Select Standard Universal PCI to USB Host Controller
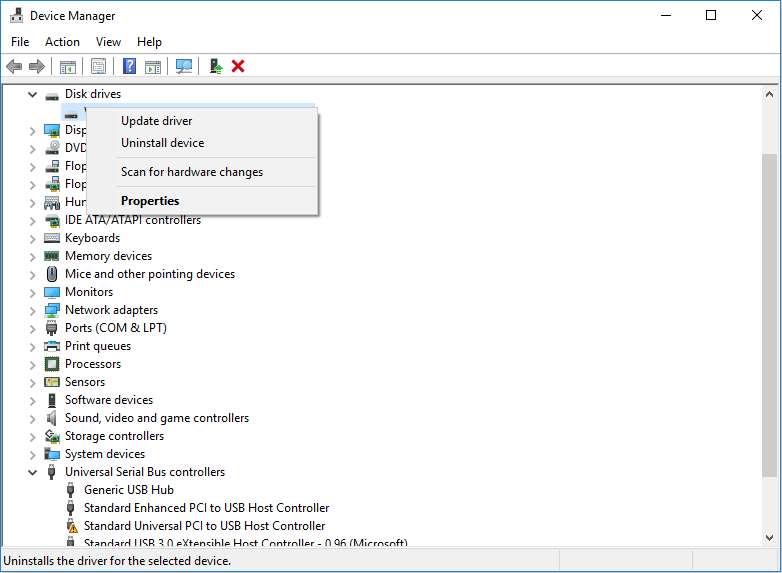This screenshot has width=782, height=573. coord(204,526)
